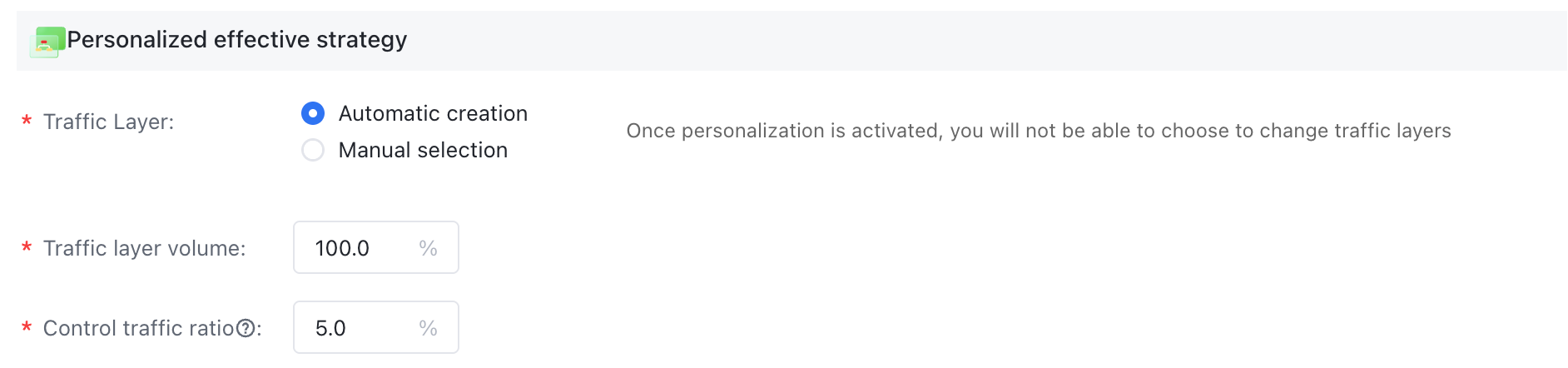The width and height of the screenshot is (1568, 368).
Task: Click the red asterisk beside Control traffic ratio
Action: [x=27, y=329]
